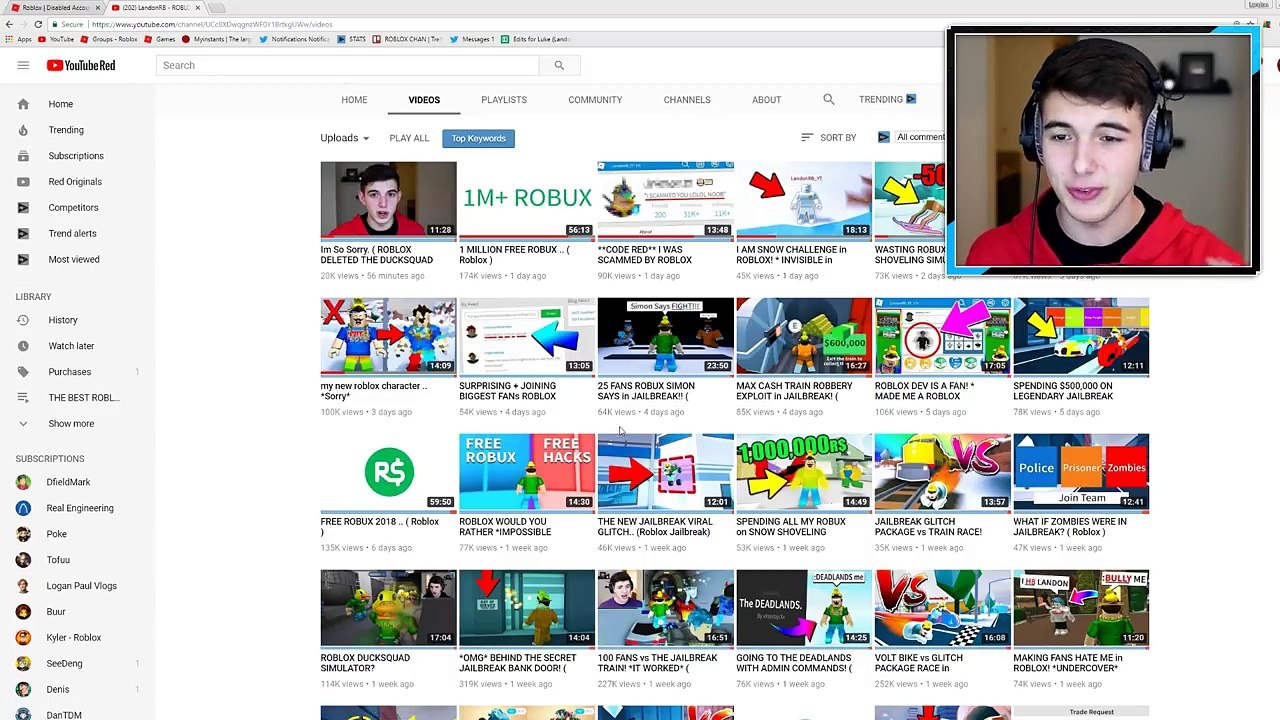Open the Notifications Twitter bookmark

(294, 39)
